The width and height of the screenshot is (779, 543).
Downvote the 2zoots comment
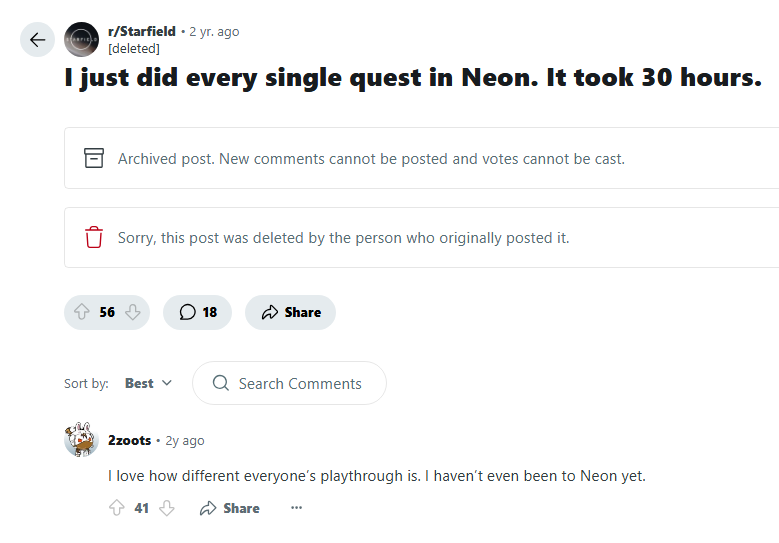(167, 508)
